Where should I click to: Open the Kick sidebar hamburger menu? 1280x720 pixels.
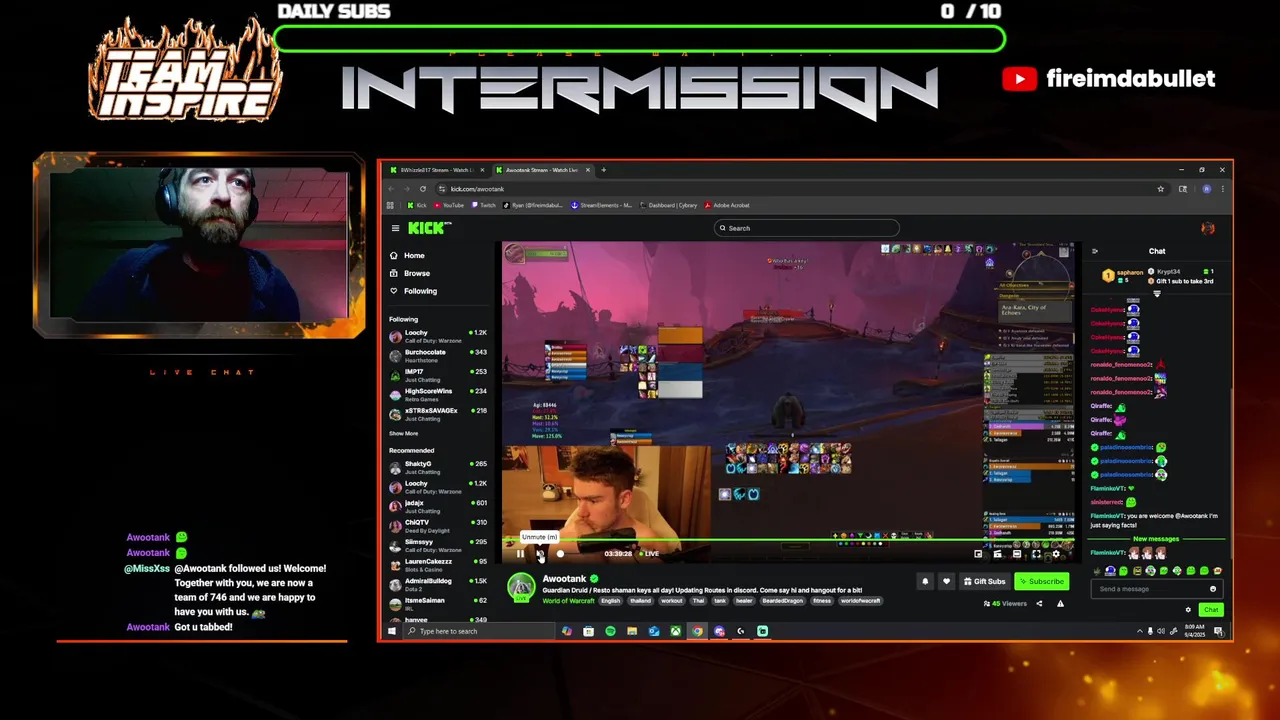pyautogui.click(x=395, y=228)
